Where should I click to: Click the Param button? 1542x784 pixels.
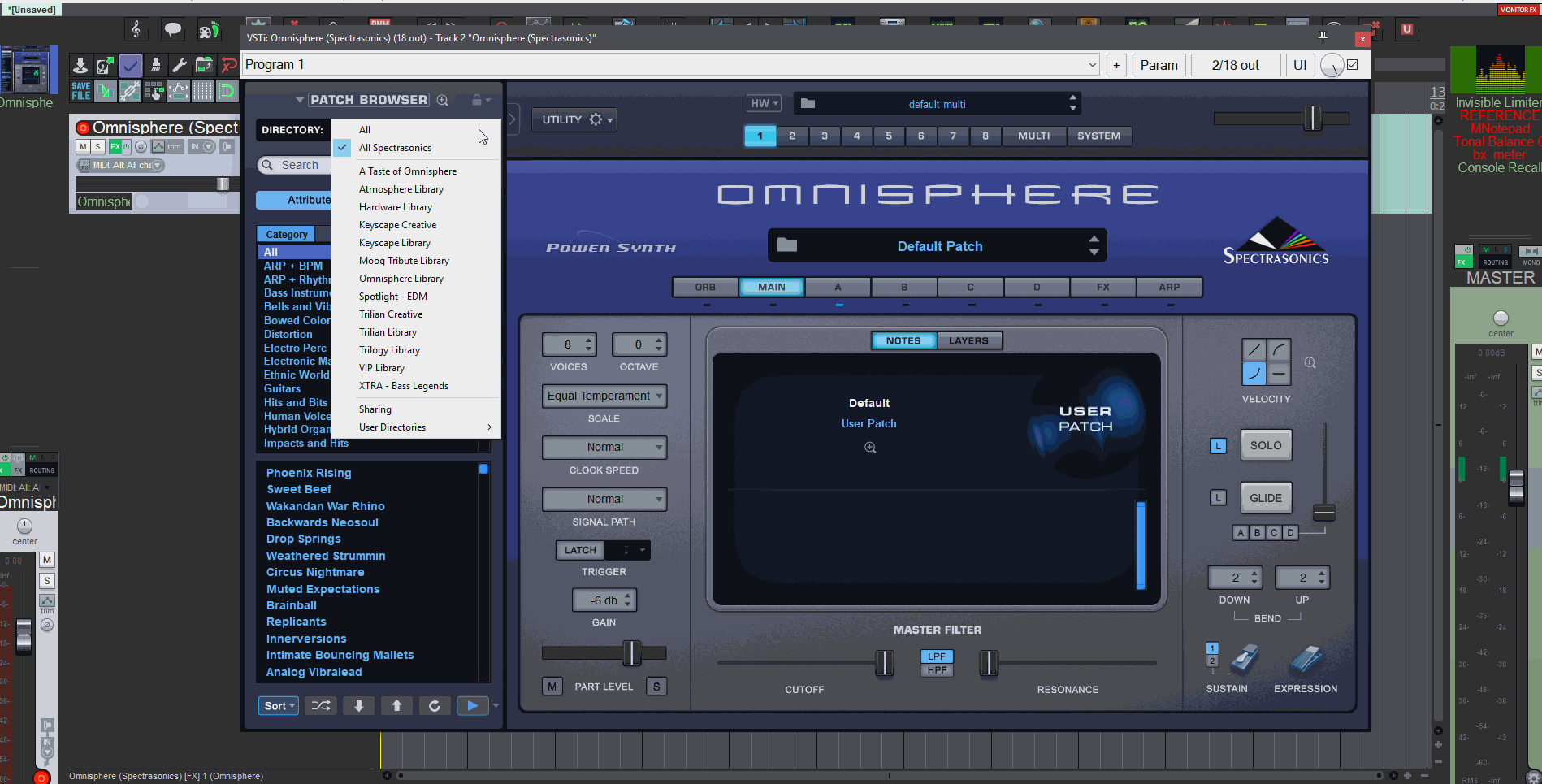(x=1159, y=65)
